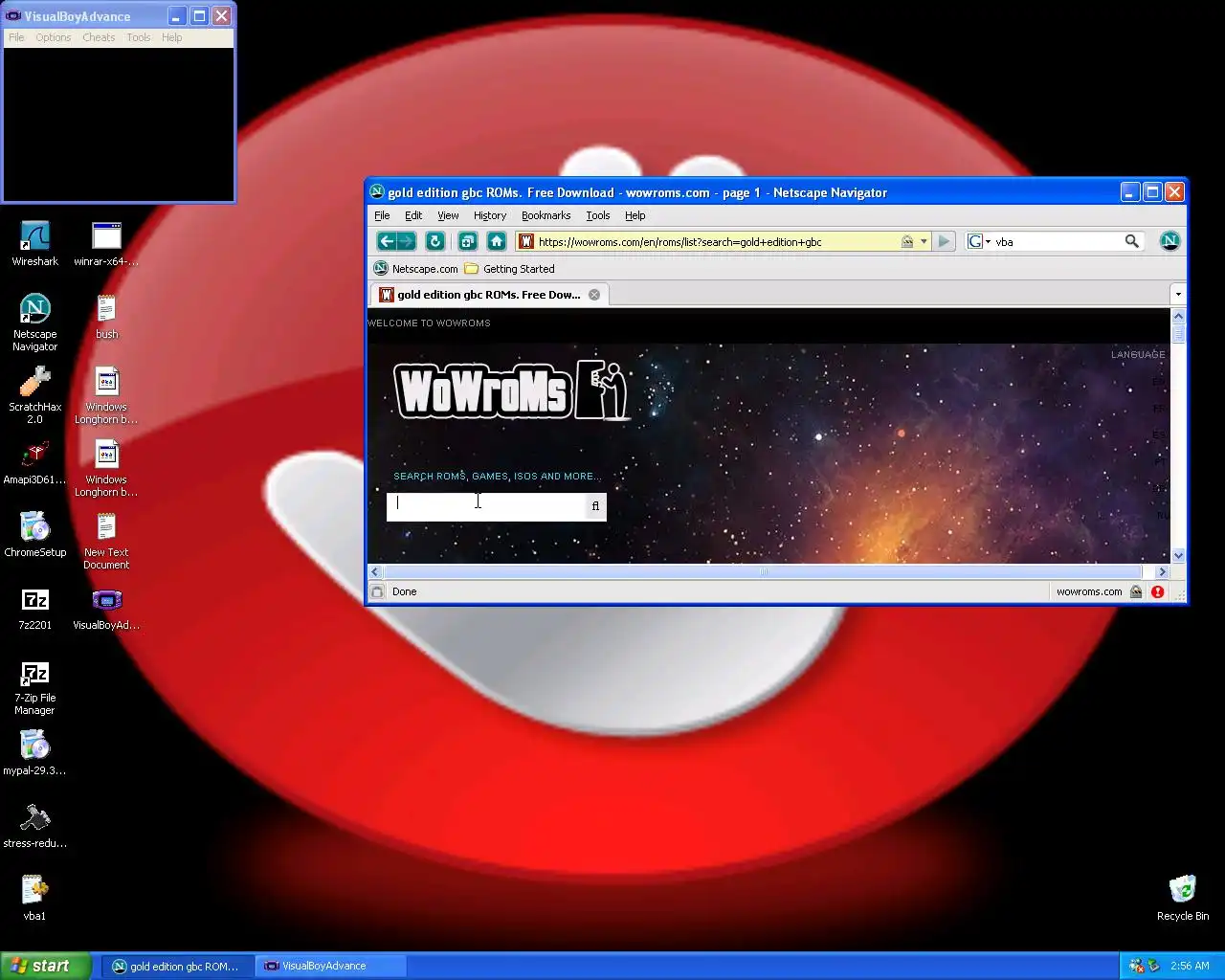The width and height of the screenshot is (1225, 980).
Task: Run the search with the magnifier icon
Action: pos(1131,241)
